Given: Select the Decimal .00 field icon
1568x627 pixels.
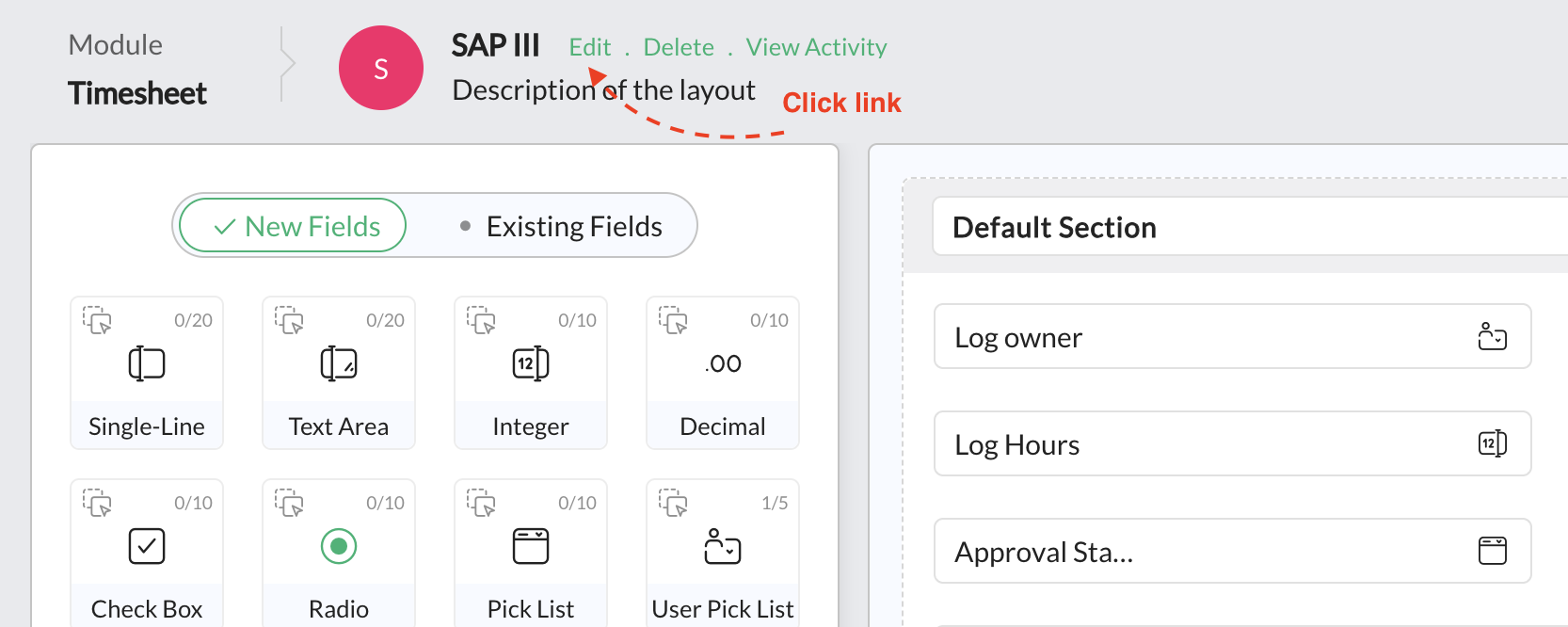Looking at the screenshot, I should [723, 363].
